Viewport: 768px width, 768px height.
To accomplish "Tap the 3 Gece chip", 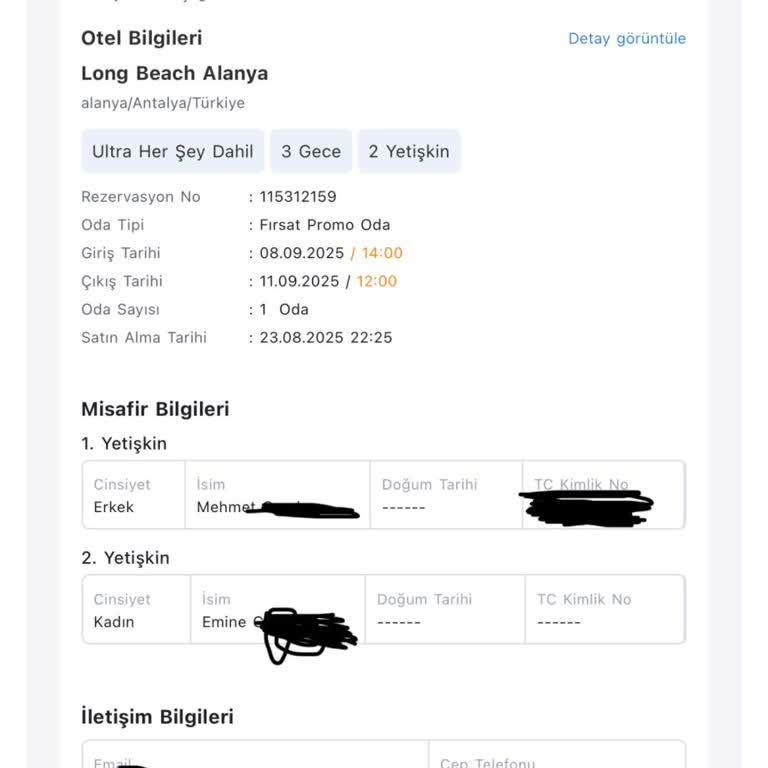I will [311, 152].
